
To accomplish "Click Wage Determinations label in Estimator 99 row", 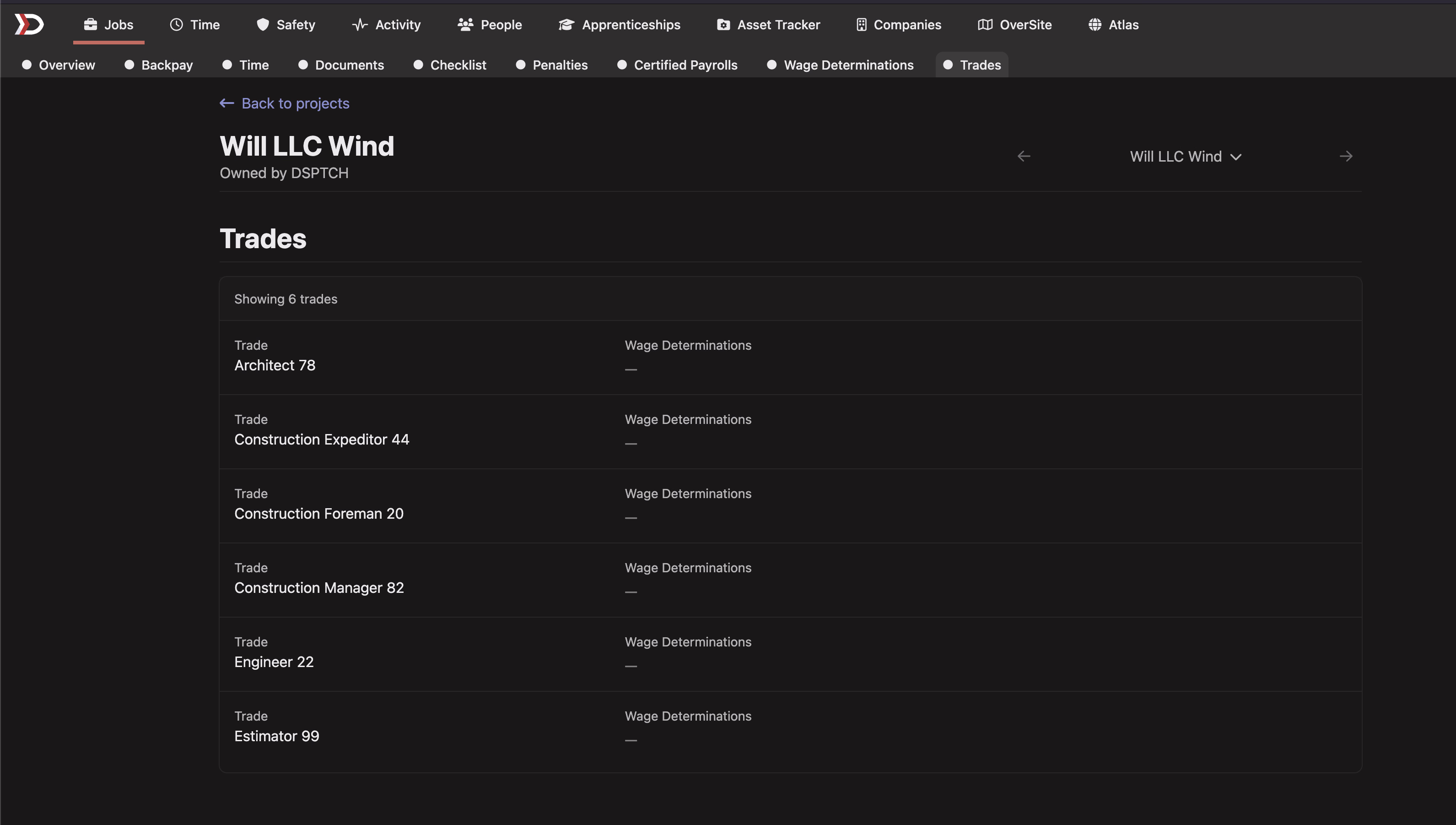I will pyautogui.click(x=688, y=716).
